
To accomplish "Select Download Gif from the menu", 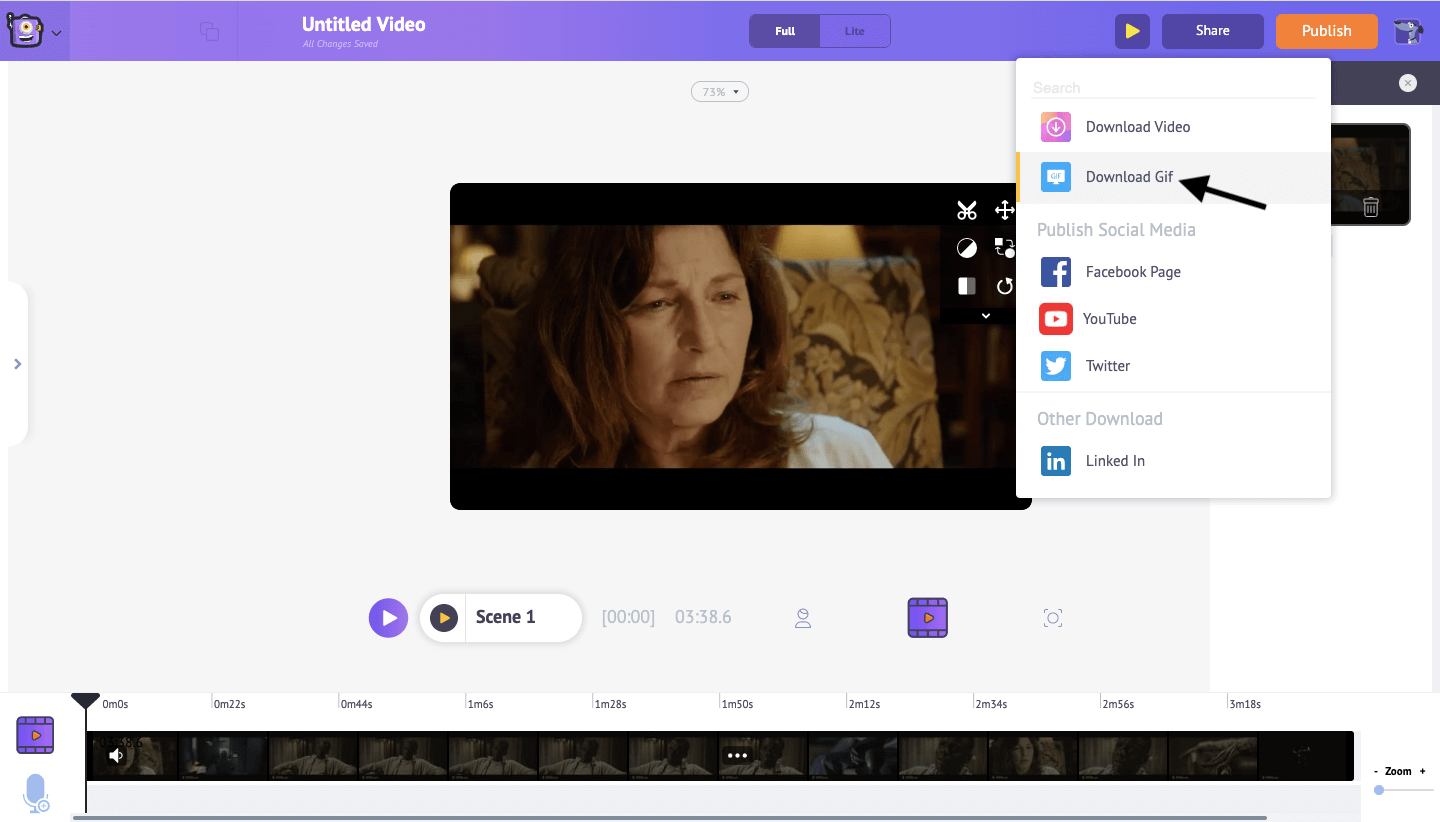I will click(1129, 177).
